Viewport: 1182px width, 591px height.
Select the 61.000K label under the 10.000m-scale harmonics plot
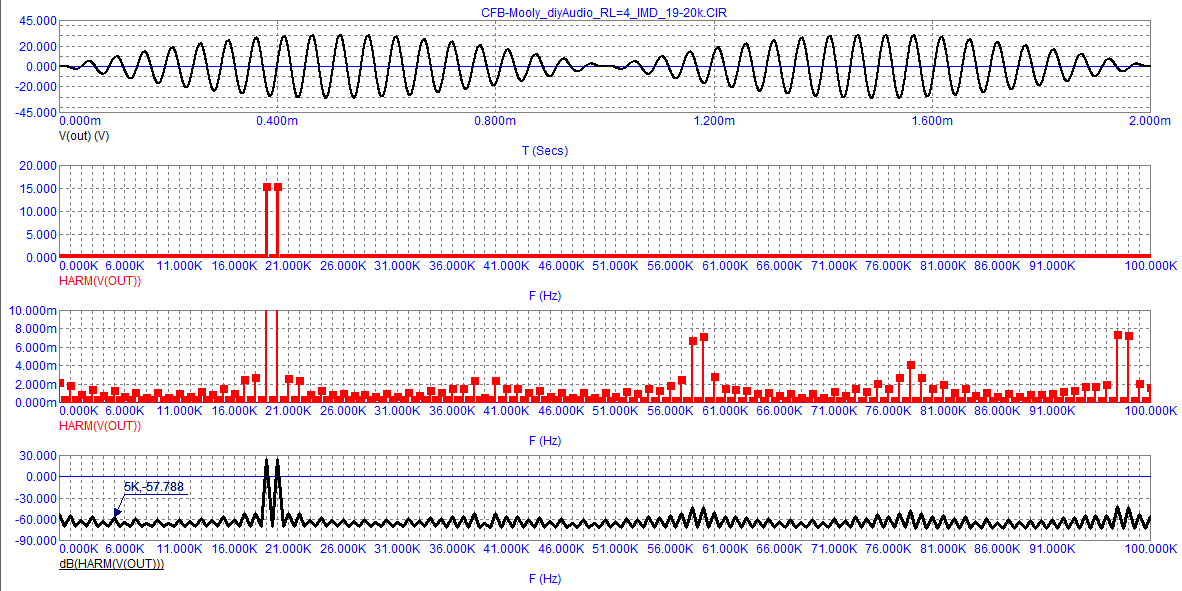point(725,411)
